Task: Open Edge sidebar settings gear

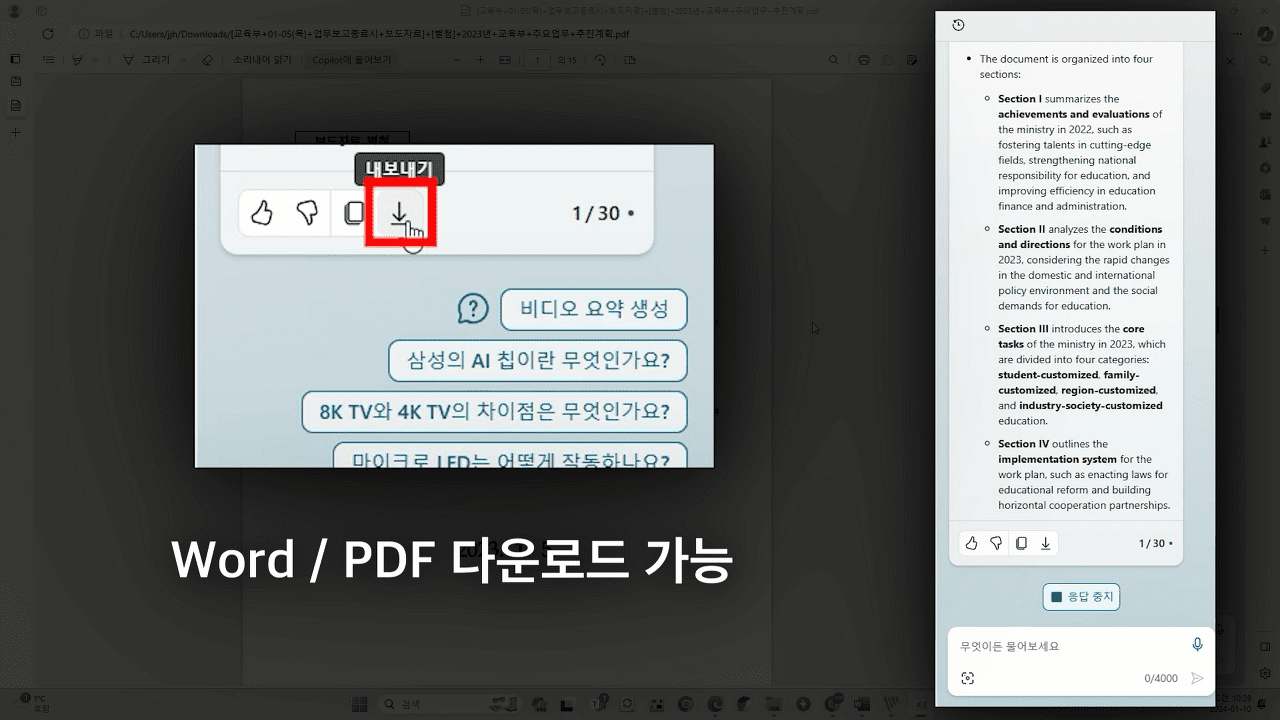Action: point(1266,674)
